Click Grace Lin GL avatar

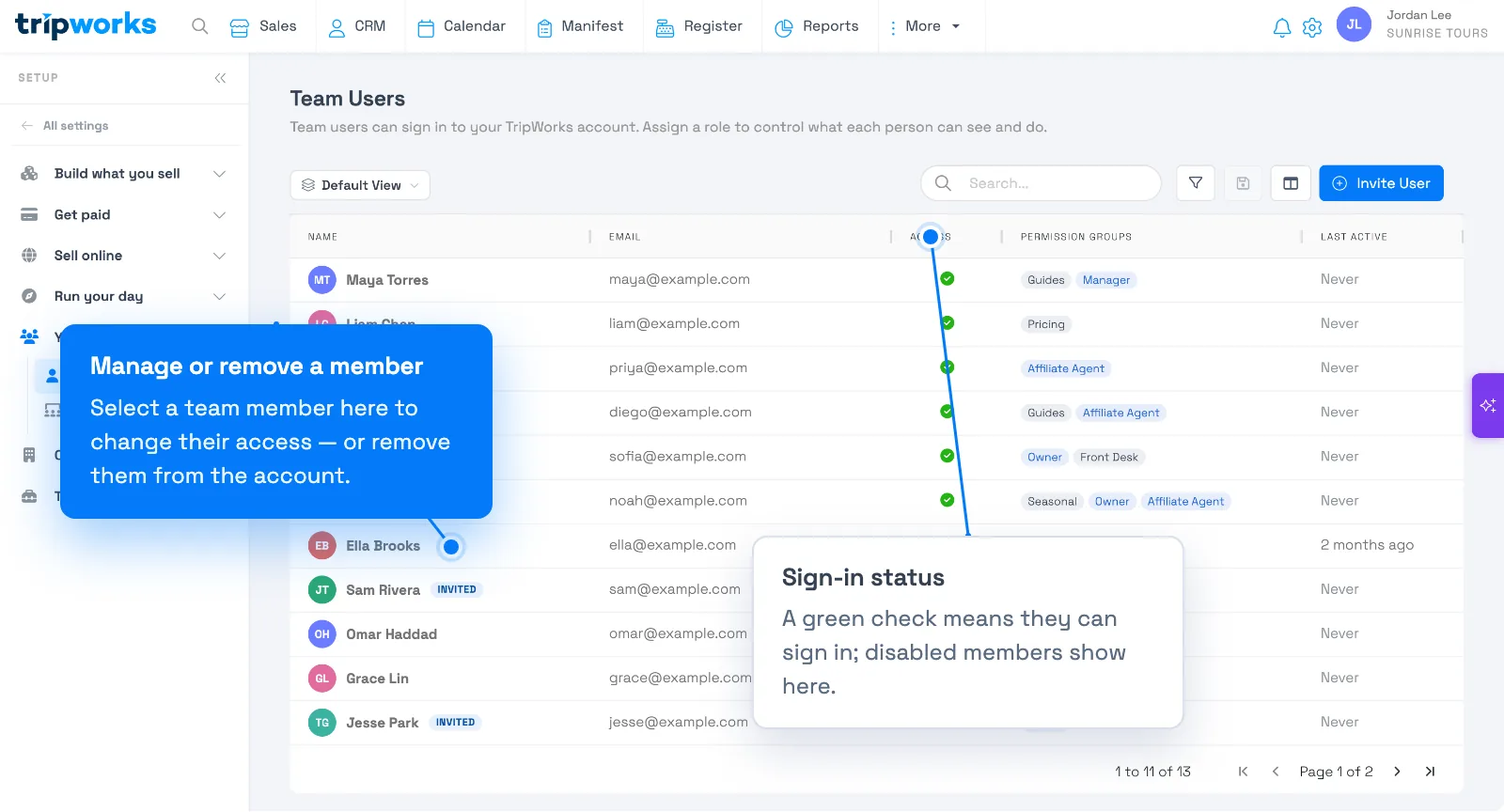pos(322,679)
